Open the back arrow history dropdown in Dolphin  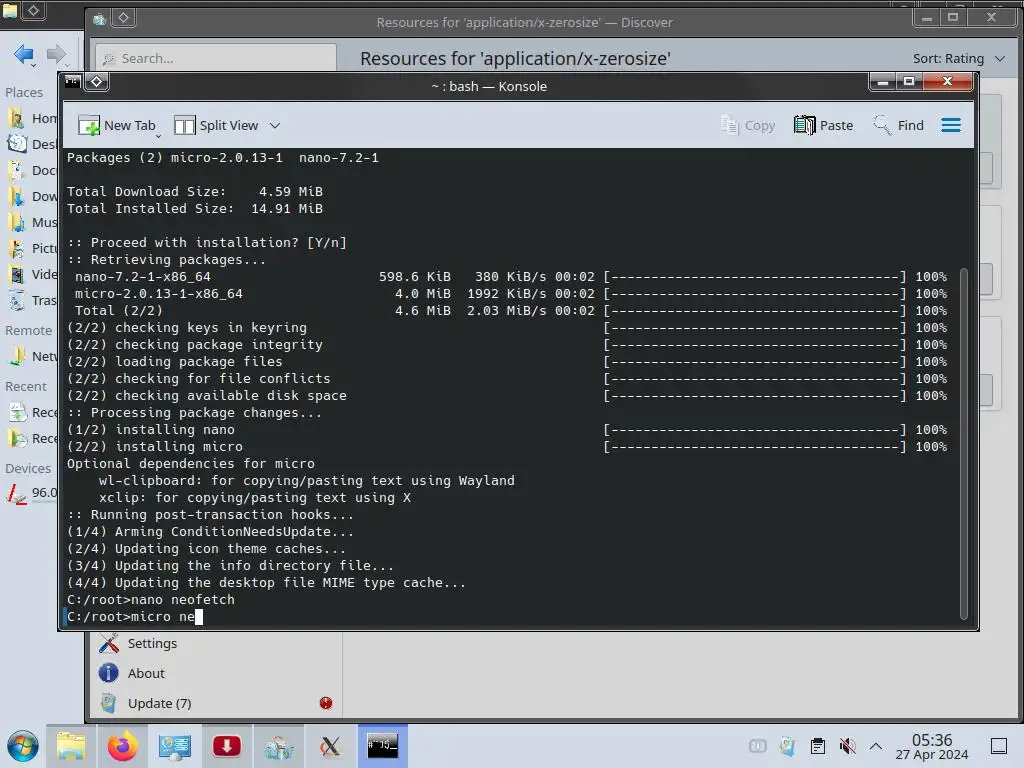[34, 65]
